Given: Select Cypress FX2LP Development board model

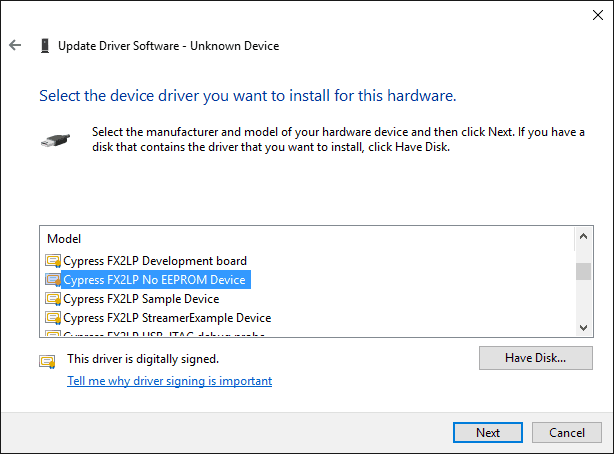Looking at the screenshot, I should click(155, 261).
